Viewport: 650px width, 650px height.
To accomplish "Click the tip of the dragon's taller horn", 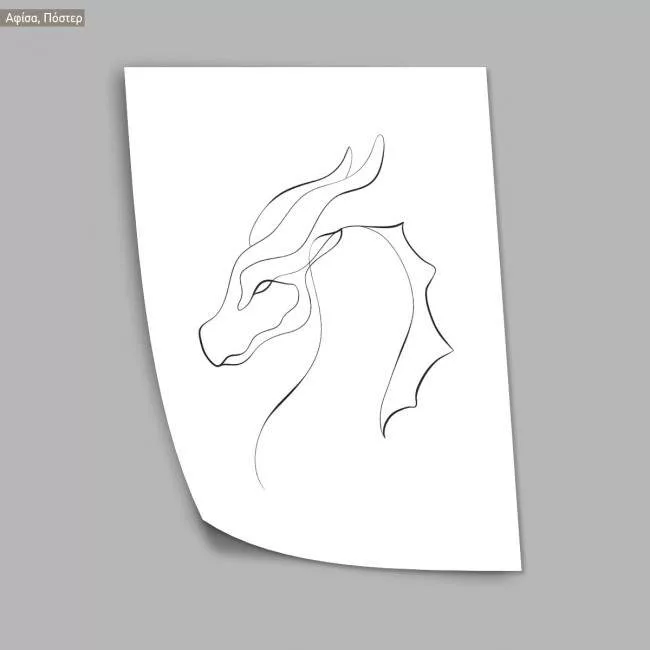I will tap(380, 138).
